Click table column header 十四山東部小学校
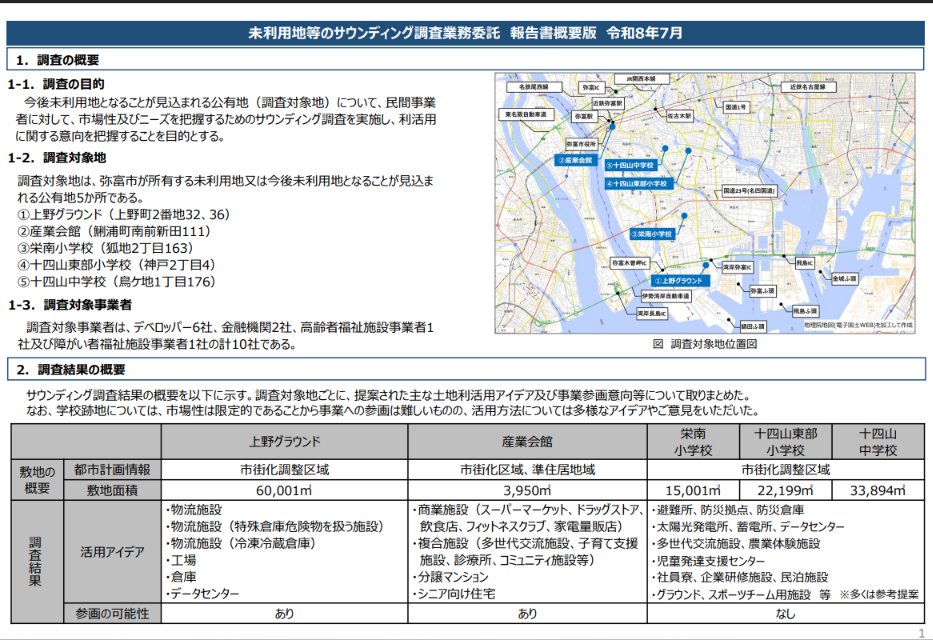Image resolution: width=933 pixels, height=640 pixels. coord(785,441)
